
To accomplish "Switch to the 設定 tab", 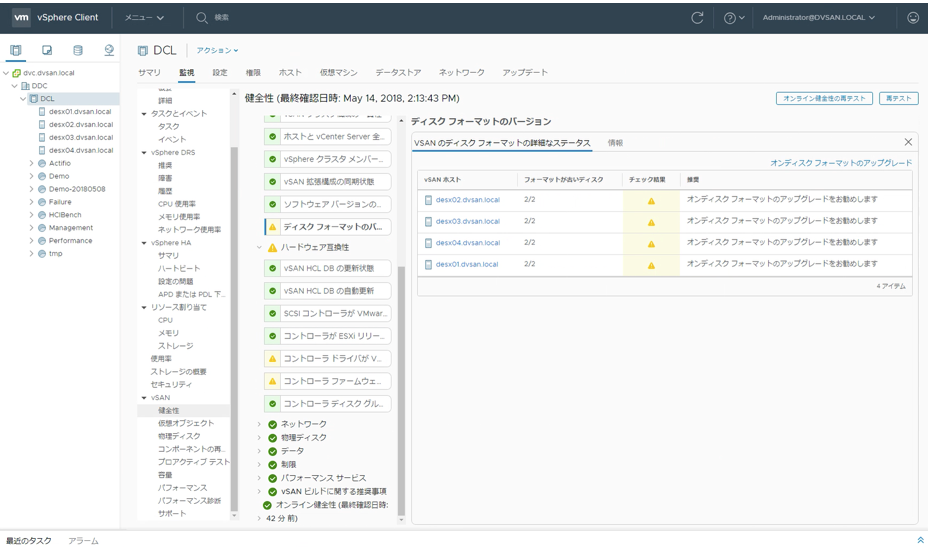I will point(220,72).
